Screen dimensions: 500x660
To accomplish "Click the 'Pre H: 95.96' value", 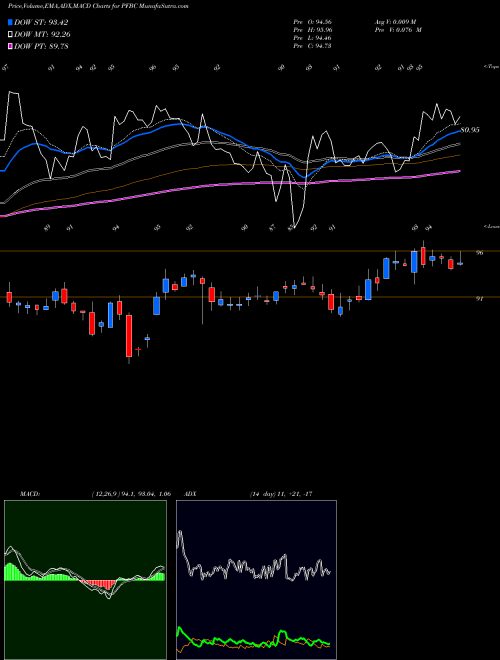I will click(x=313, y=30).
